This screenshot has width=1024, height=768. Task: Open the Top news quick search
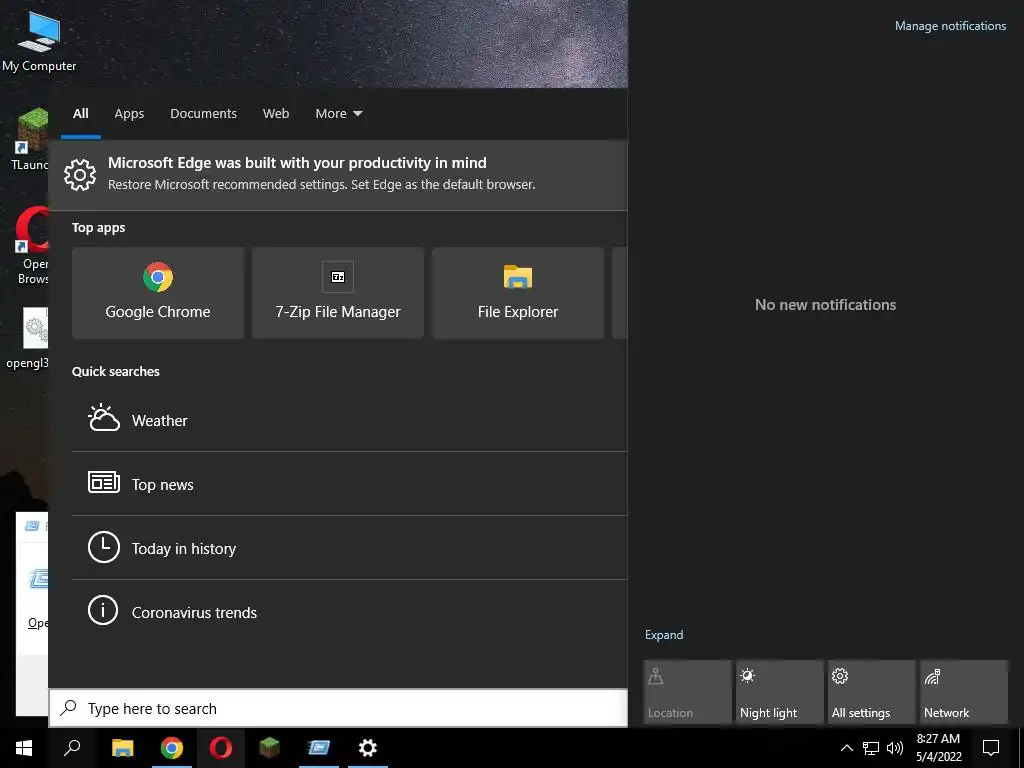tap(349, 484)
